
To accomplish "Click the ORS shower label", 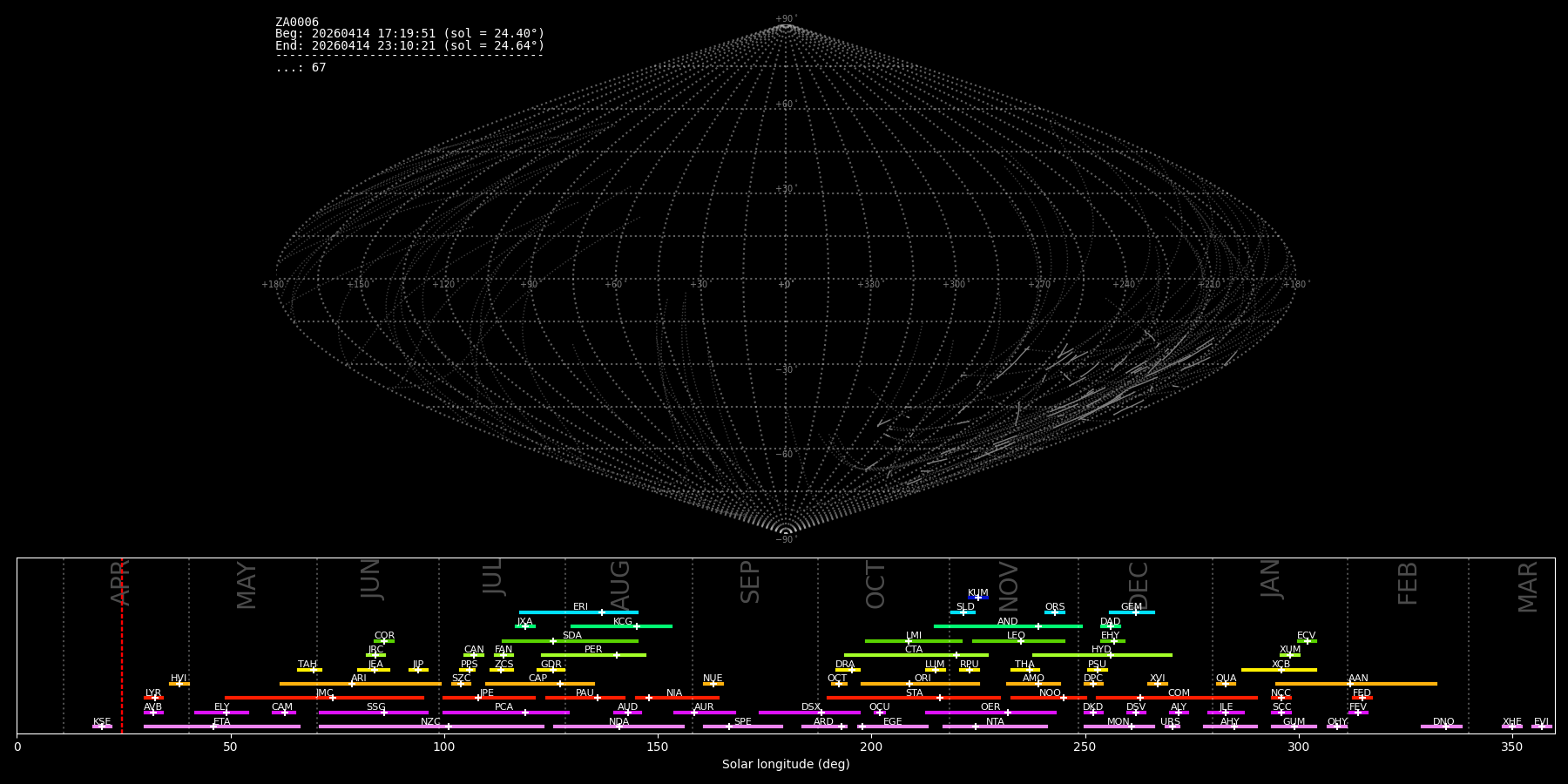I will tap(1055, 607).
